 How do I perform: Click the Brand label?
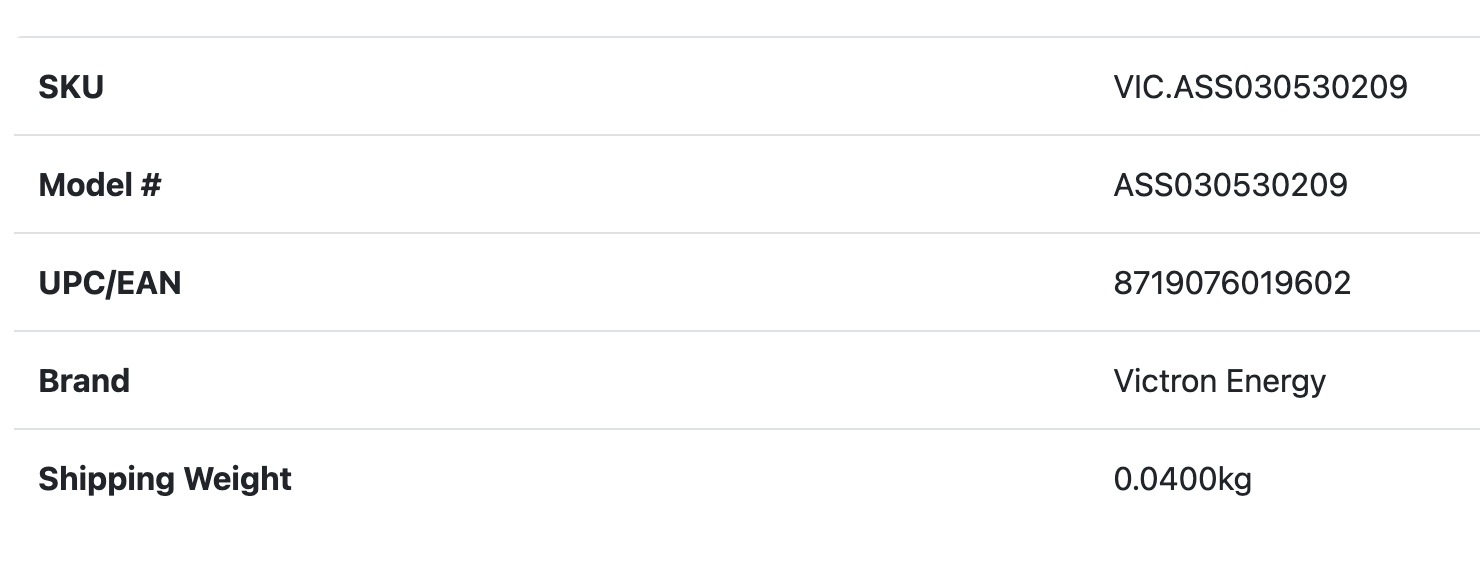[x=84, y=381]
